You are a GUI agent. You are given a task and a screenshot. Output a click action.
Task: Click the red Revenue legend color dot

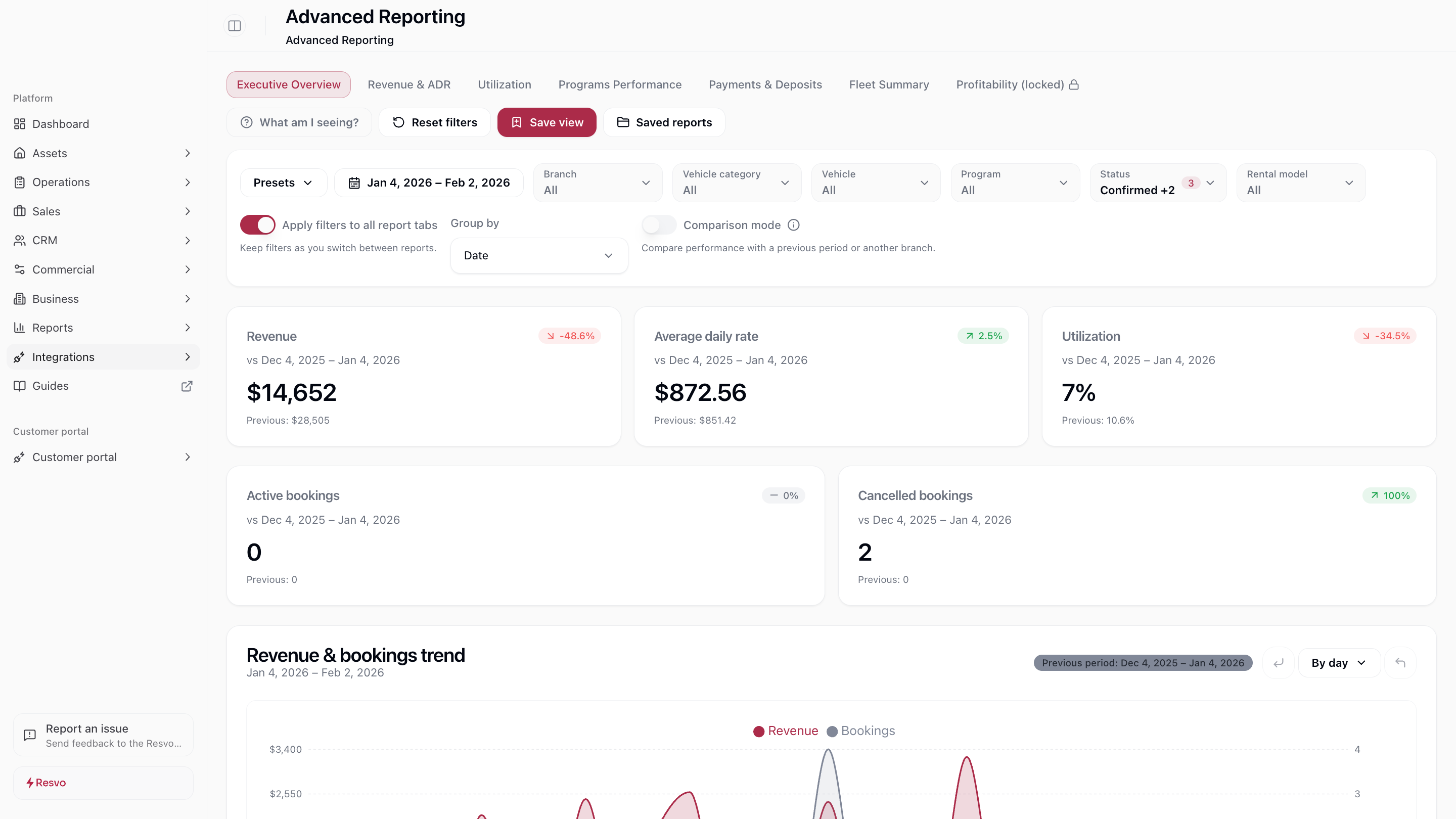pyautogui.click(x=758, y=731)
